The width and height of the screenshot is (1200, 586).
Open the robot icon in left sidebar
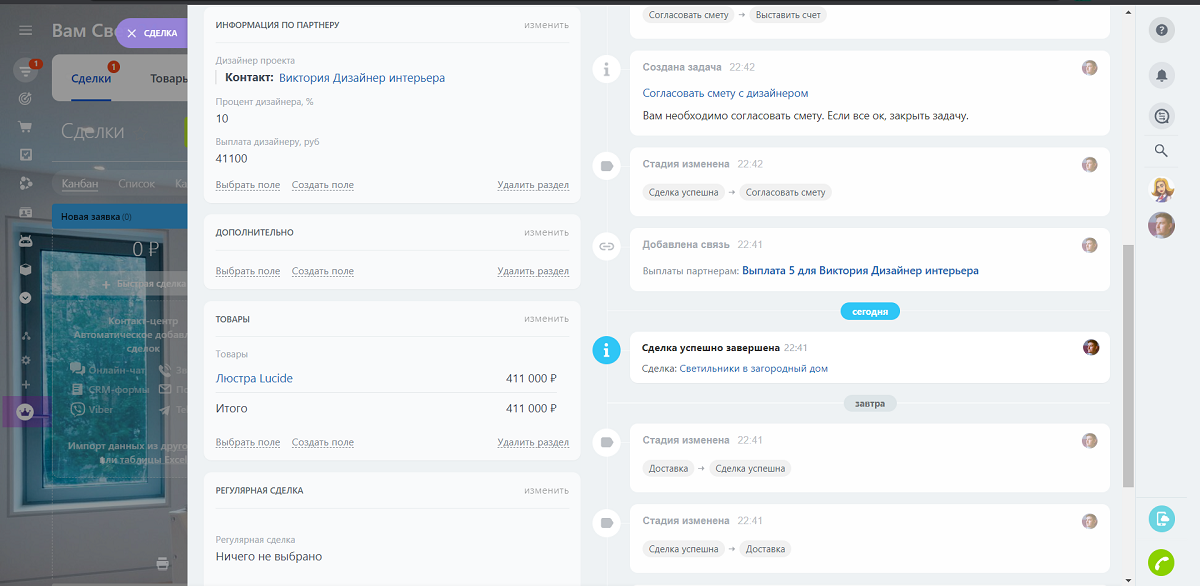pyautogui.click(x=26, y=240)
